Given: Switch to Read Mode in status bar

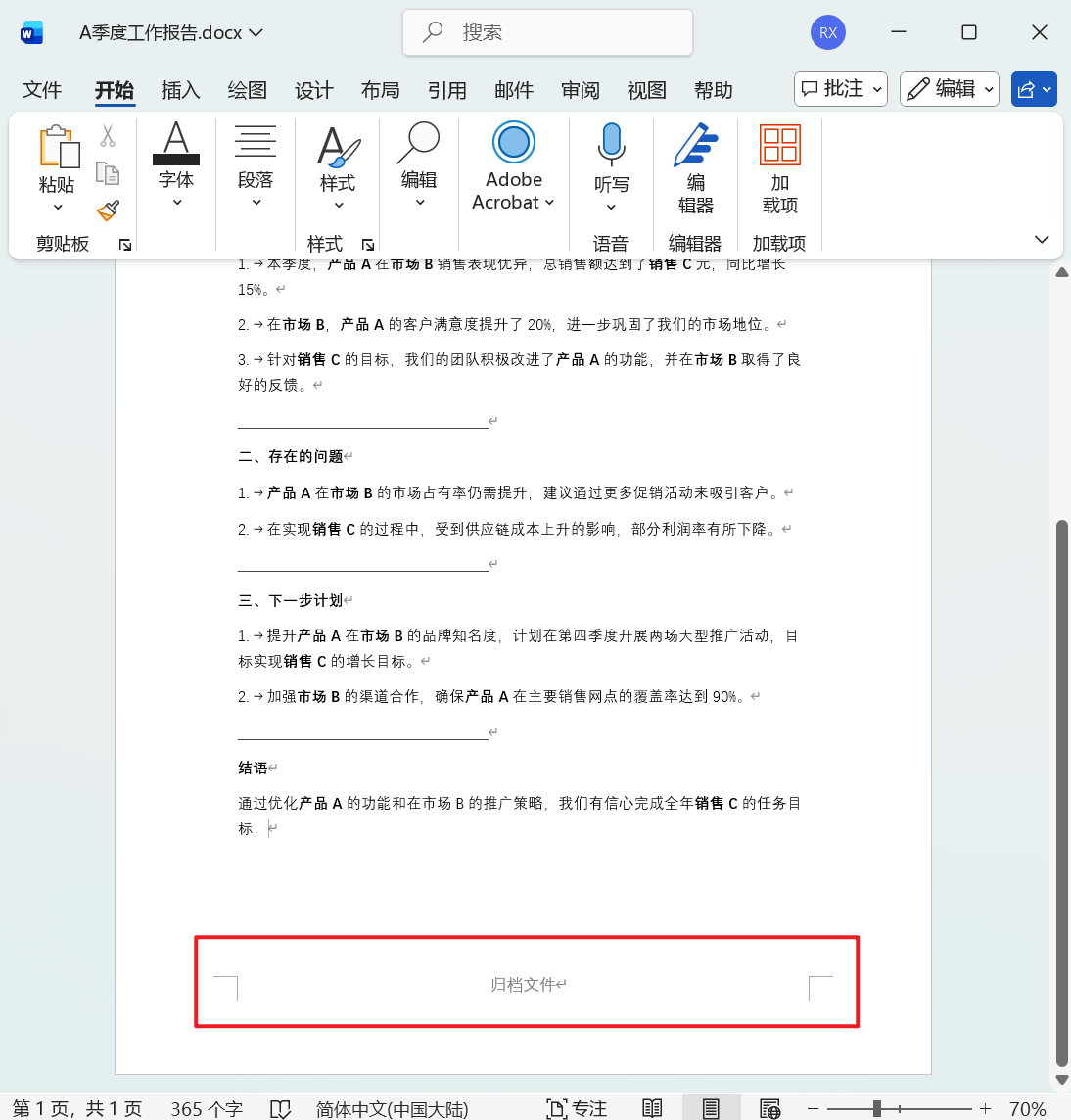Looking at the screenshot, I should point(652,1107).
